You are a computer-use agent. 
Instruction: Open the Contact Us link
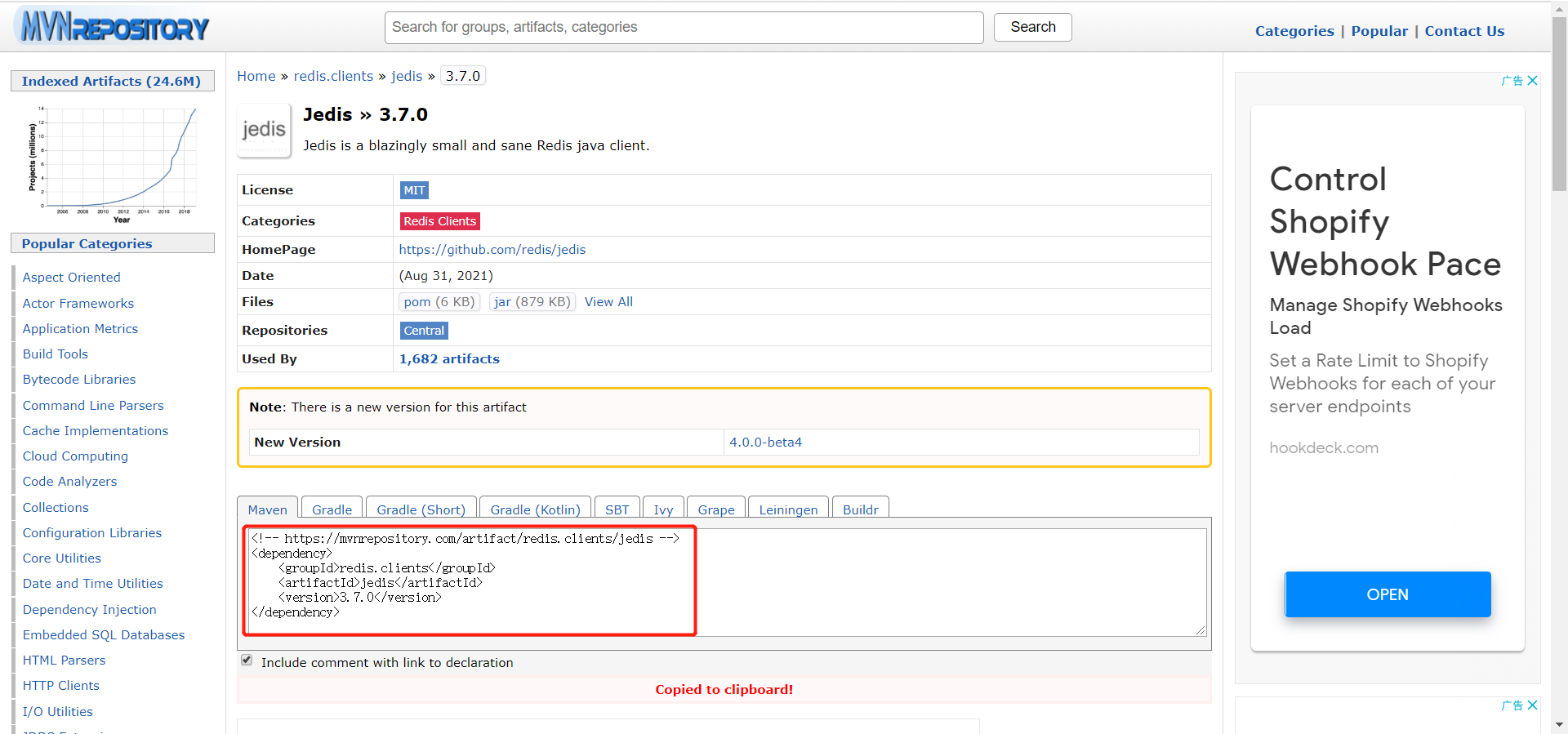(1464, 31)
